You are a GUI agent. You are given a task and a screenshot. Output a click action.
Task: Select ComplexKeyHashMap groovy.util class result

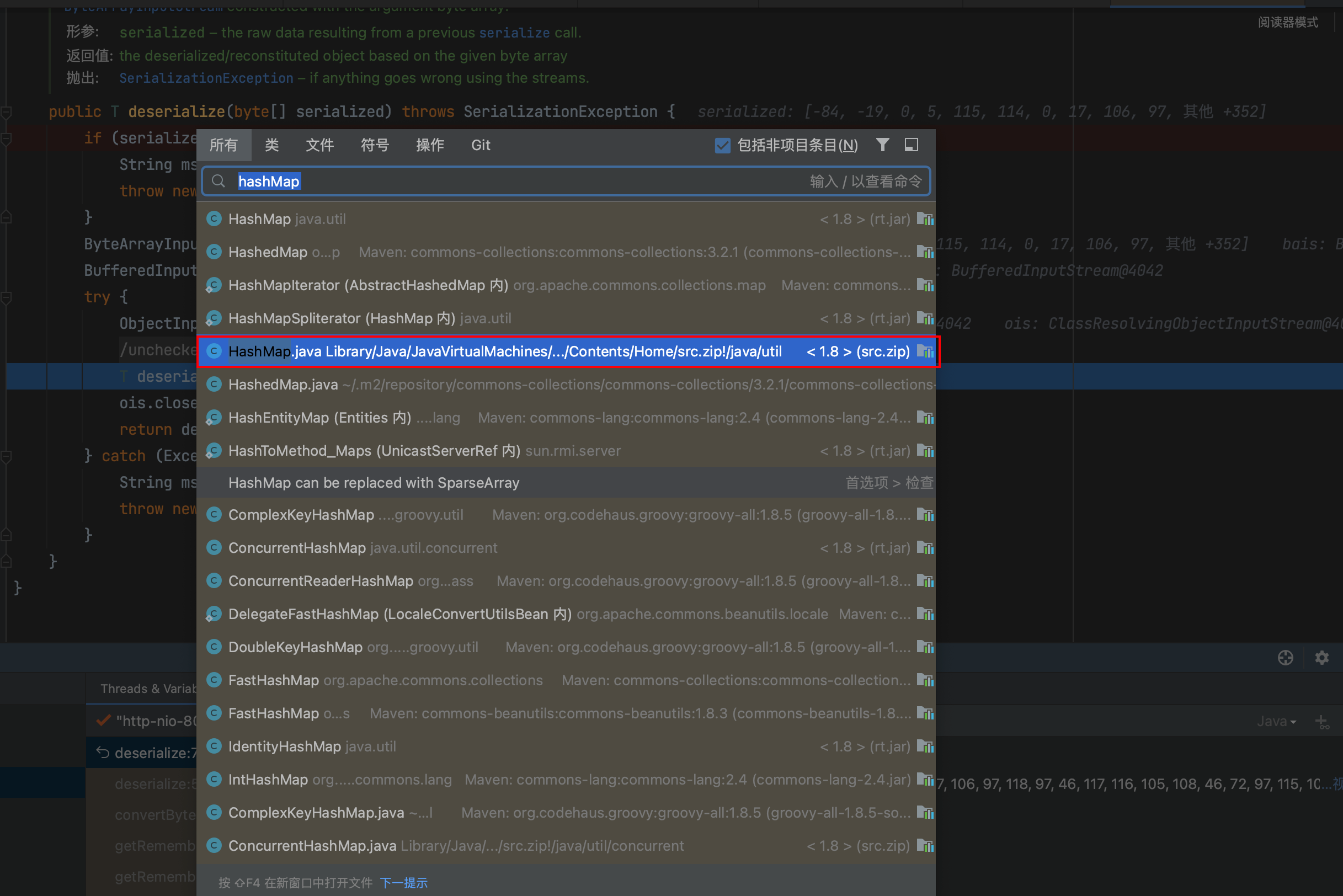[566, 515]
